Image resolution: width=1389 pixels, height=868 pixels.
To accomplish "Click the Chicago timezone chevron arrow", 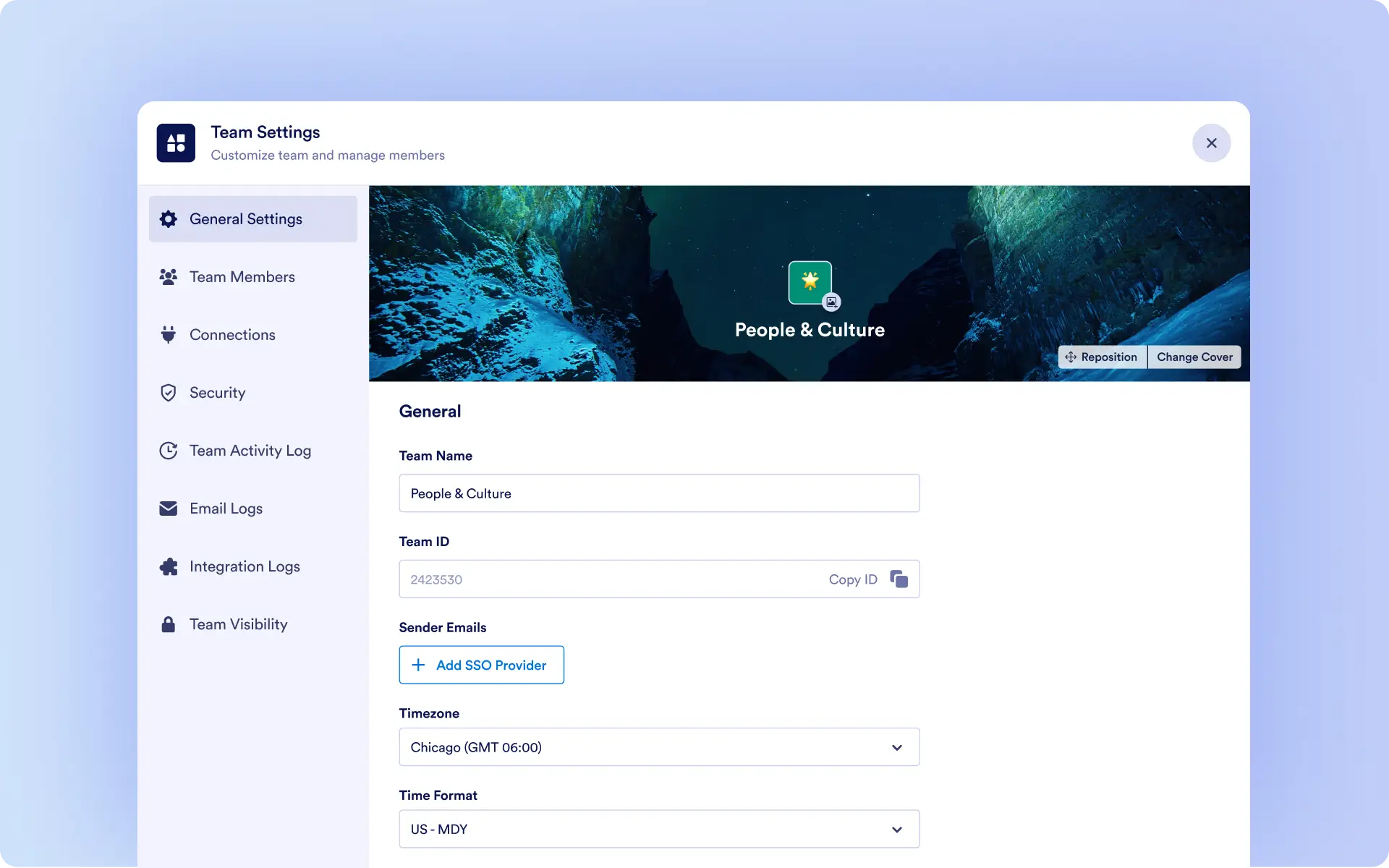I will (x=897, y=747).
